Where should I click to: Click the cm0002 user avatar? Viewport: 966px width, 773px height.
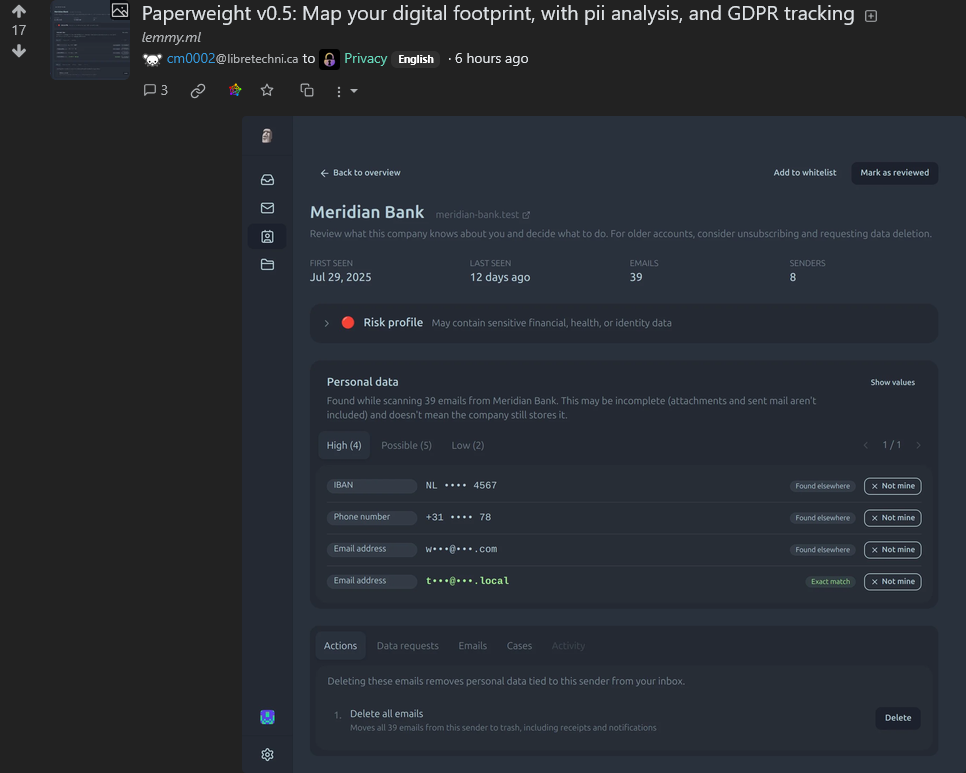tap(152, 59)
